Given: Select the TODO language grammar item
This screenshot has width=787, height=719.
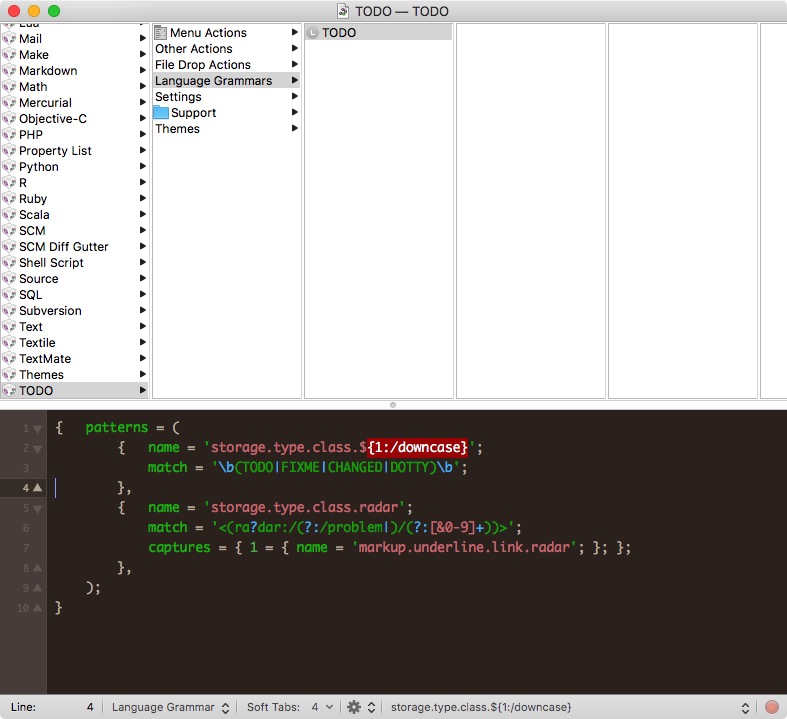Looking at the screenshot, I should 378,33.
